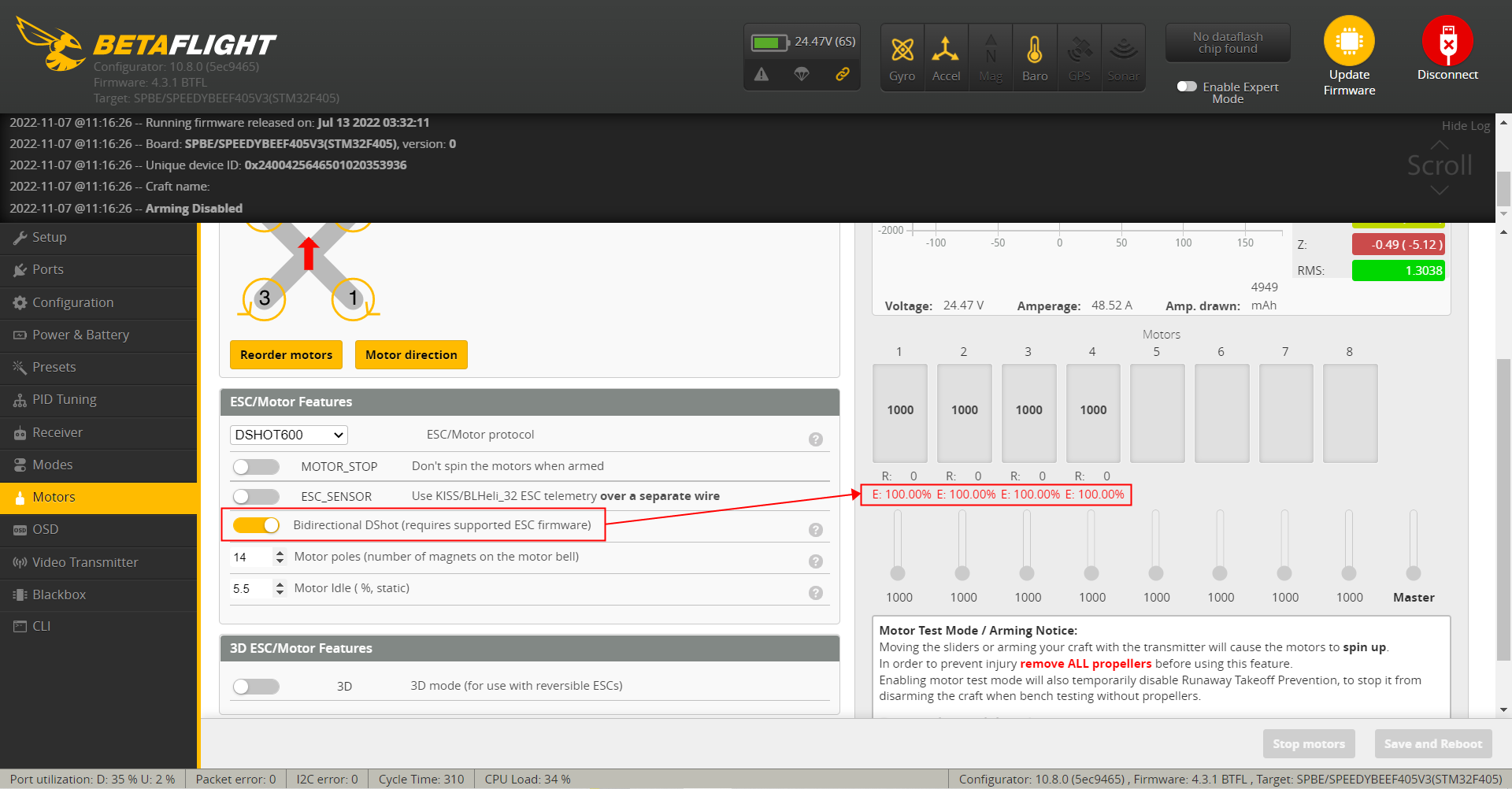Click the Update Firmware chip icon

[1349, 41]
